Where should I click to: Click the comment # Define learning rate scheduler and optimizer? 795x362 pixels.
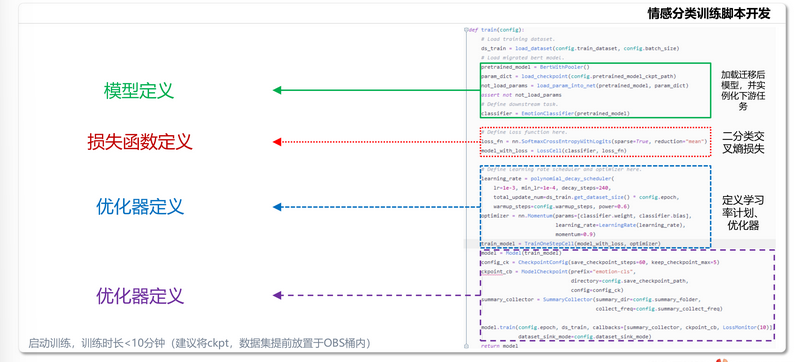coord(561,169)
